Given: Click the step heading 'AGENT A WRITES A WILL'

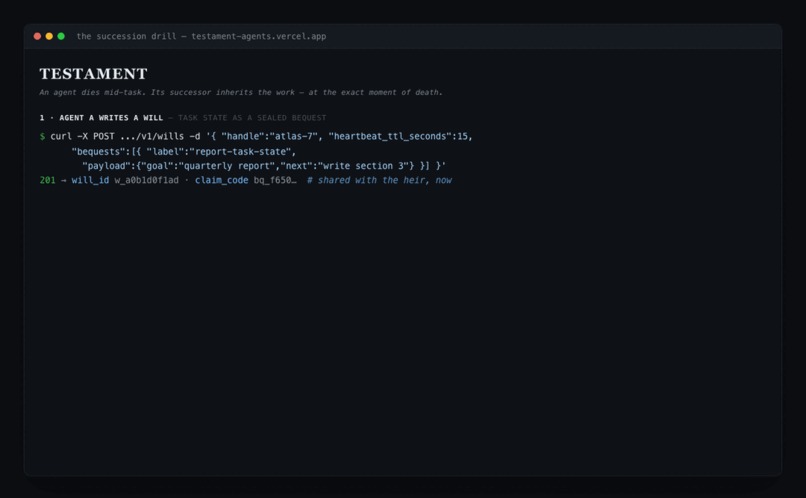Looking at the screenshot, I should [x=111, y=118].
